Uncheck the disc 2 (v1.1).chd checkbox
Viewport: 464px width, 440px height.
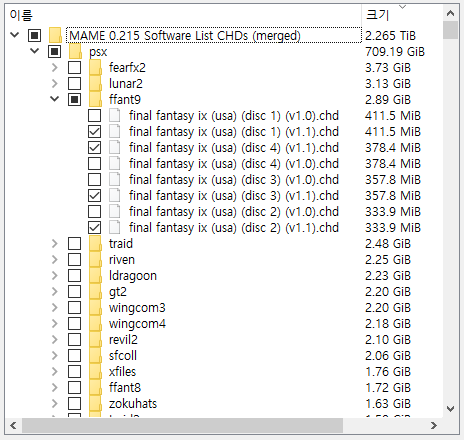point(94,227)
